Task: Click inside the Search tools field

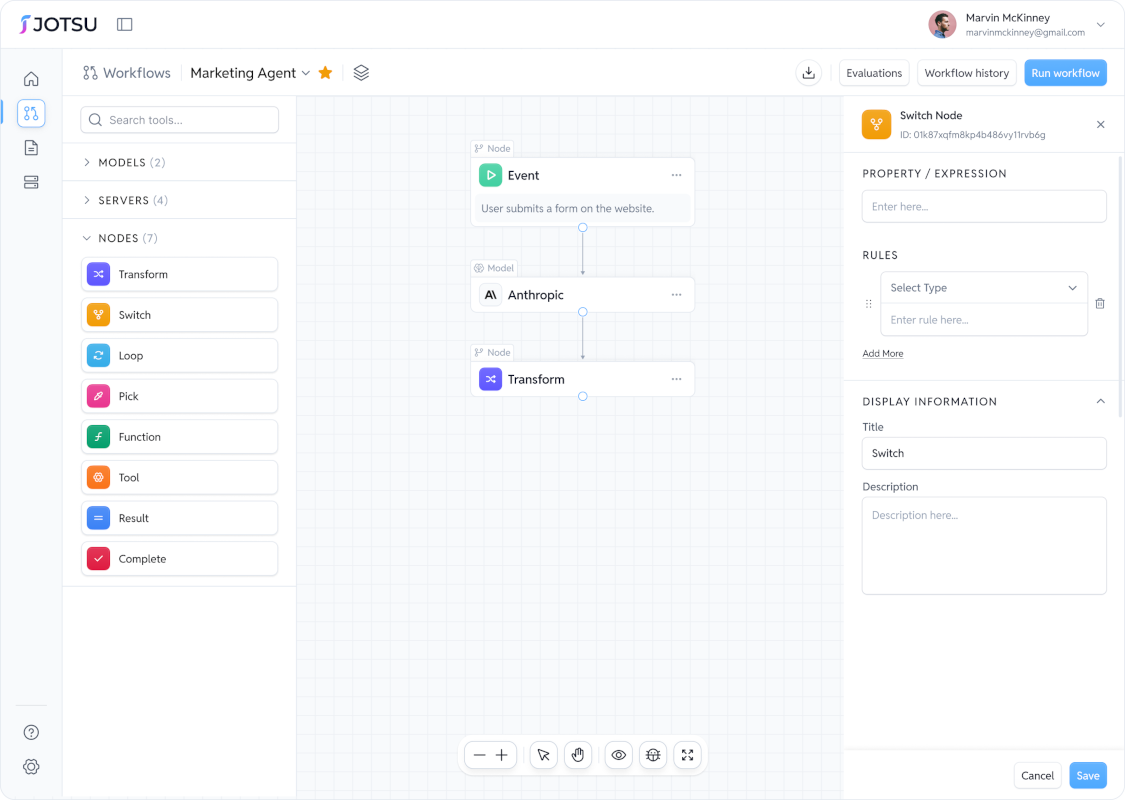Action: click(x=179, y=119)
